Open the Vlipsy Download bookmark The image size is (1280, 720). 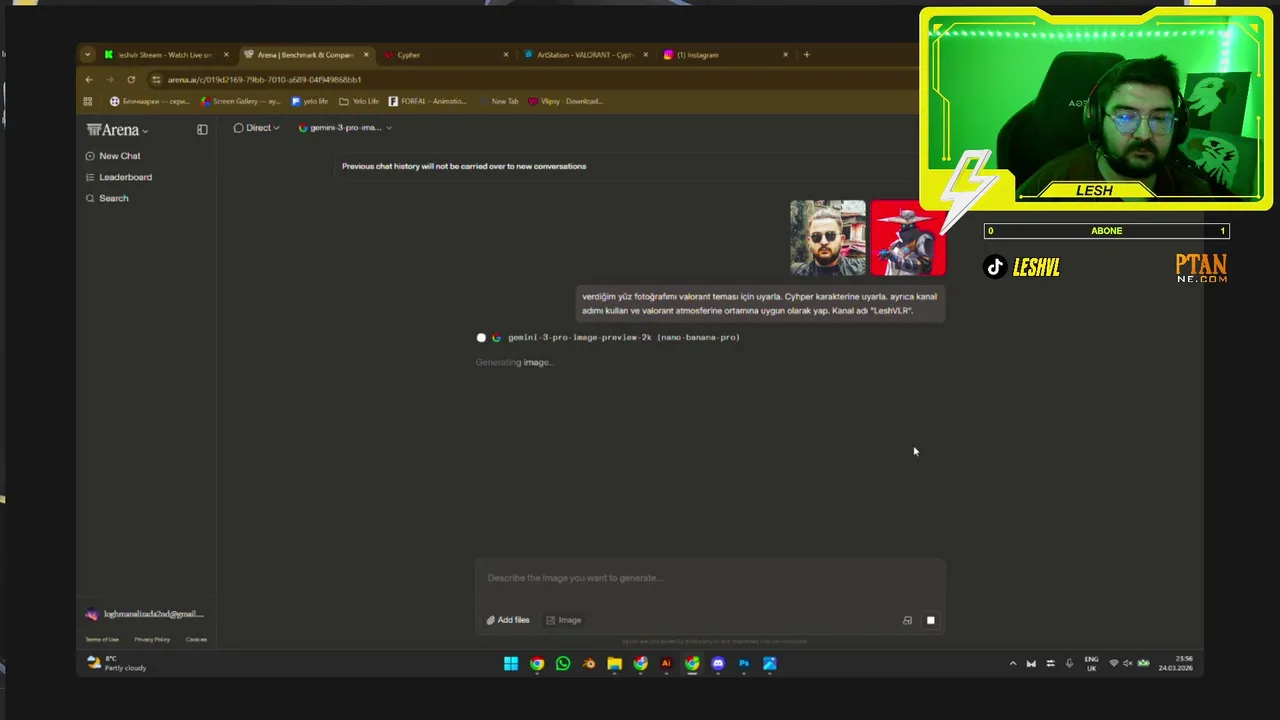(x=565, y=101)
